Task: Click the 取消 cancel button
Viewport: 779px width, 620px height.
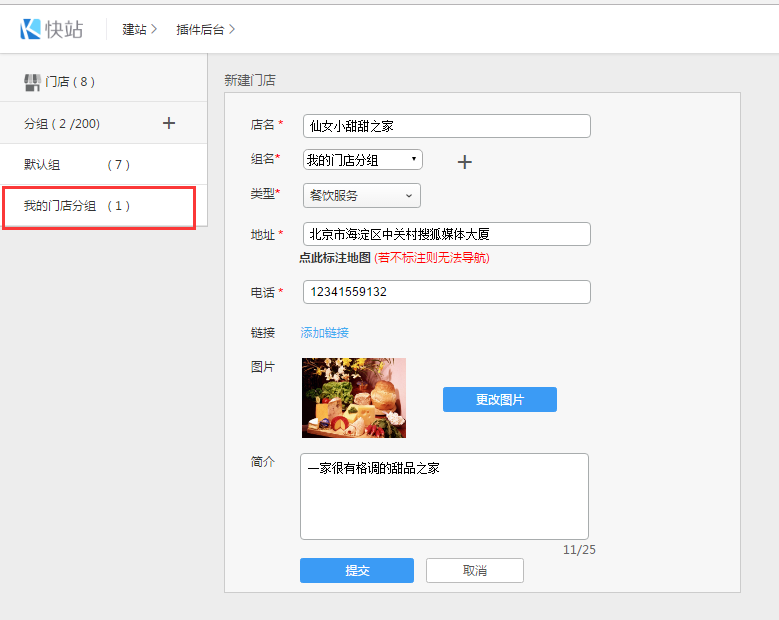Action: pyautogui.click(x=474, y=570)
